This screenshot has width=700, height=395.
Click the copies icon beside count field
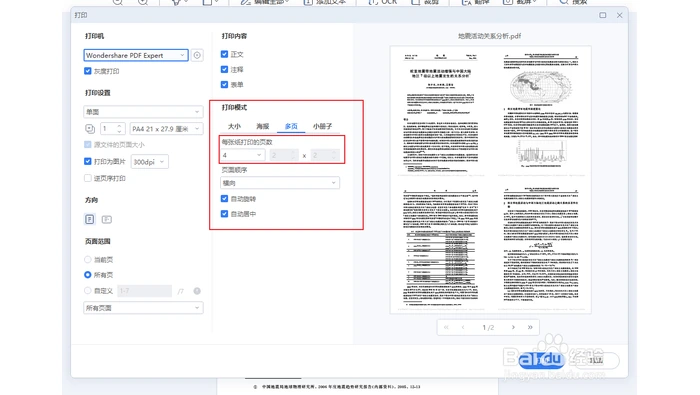point(90,129)
